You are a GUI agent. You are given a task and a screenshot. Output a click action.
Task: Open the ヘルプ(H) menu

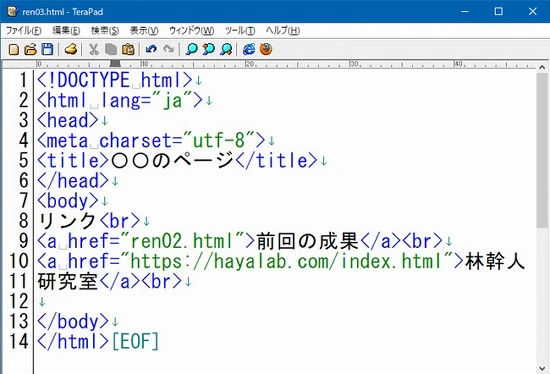[x=283, y=31]
